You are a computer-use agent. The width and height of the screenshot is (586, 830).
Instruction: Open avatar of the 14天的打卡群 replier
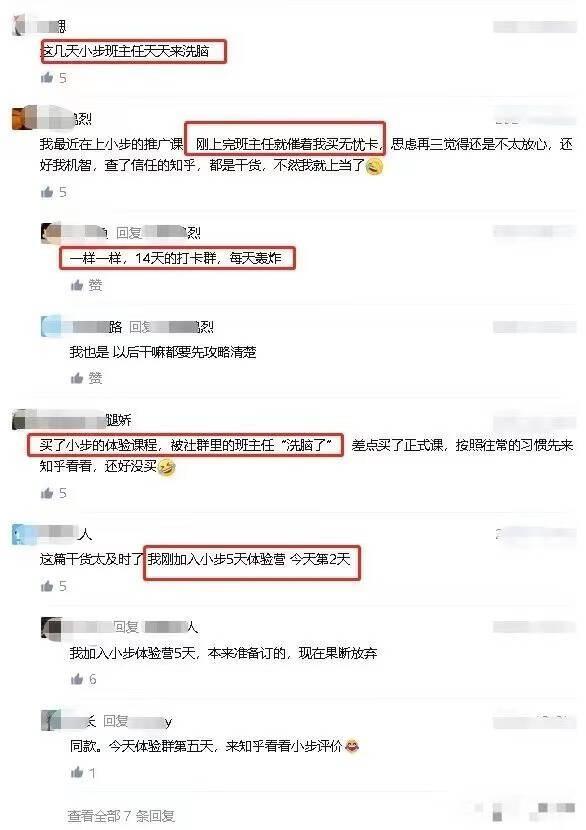(51, 233)
